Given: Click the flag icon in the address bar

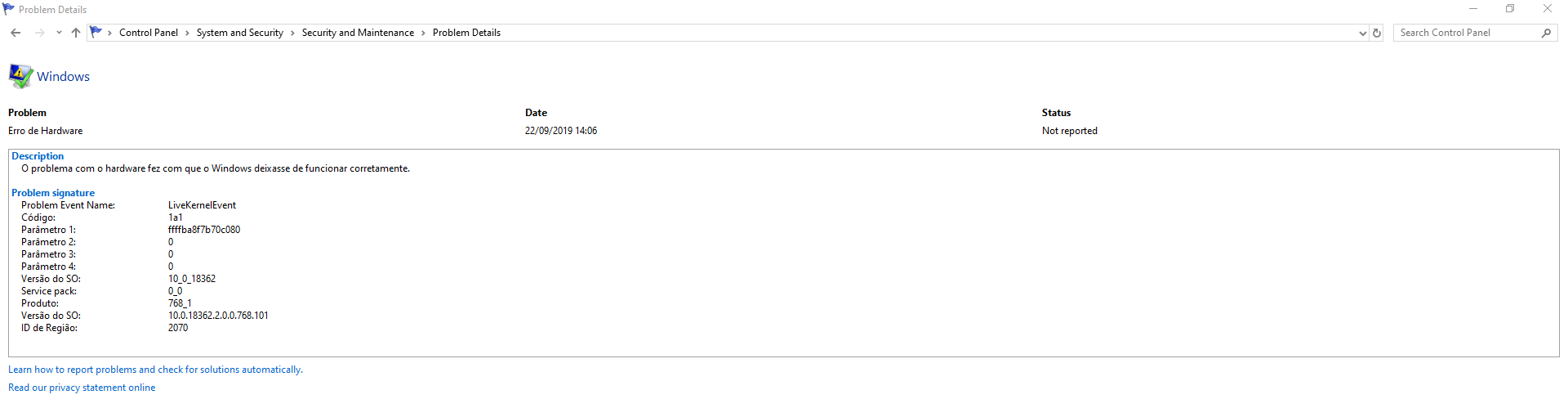Looking at the screenshot, I should coord(96,32).
